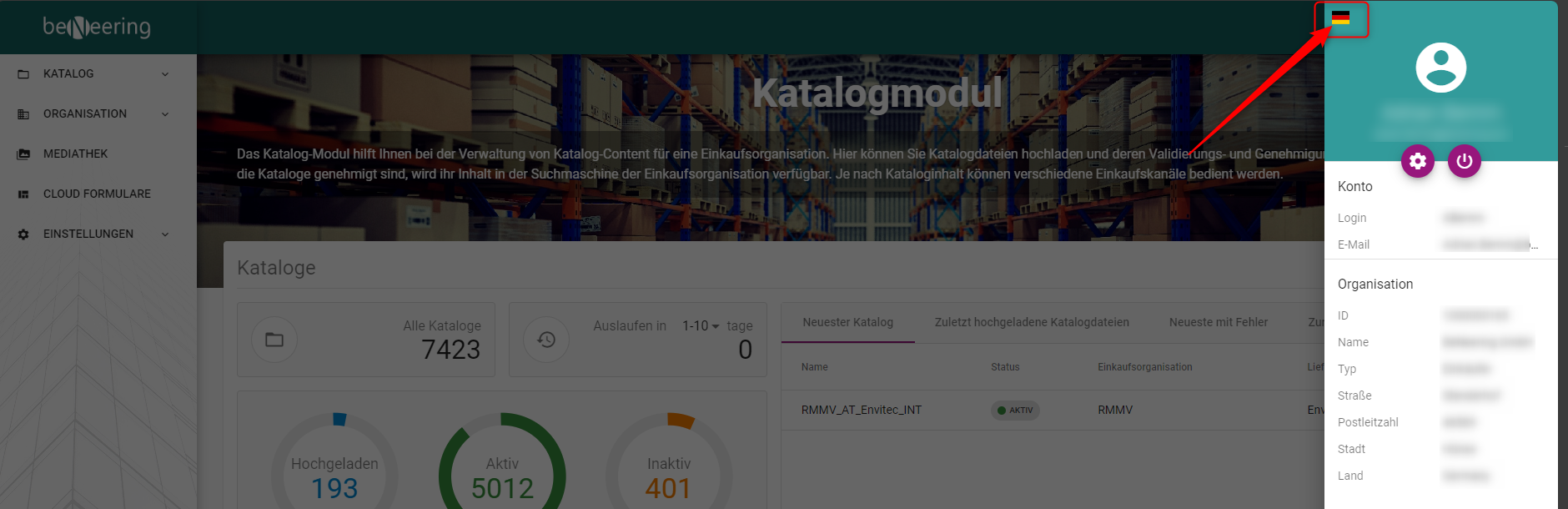Image resolution: width=1568 pixels, height=509 pixels.
Task: Switch to Zuletzt hochgeladene Katalogdateien tab
Action: [x=1032, y=323]
